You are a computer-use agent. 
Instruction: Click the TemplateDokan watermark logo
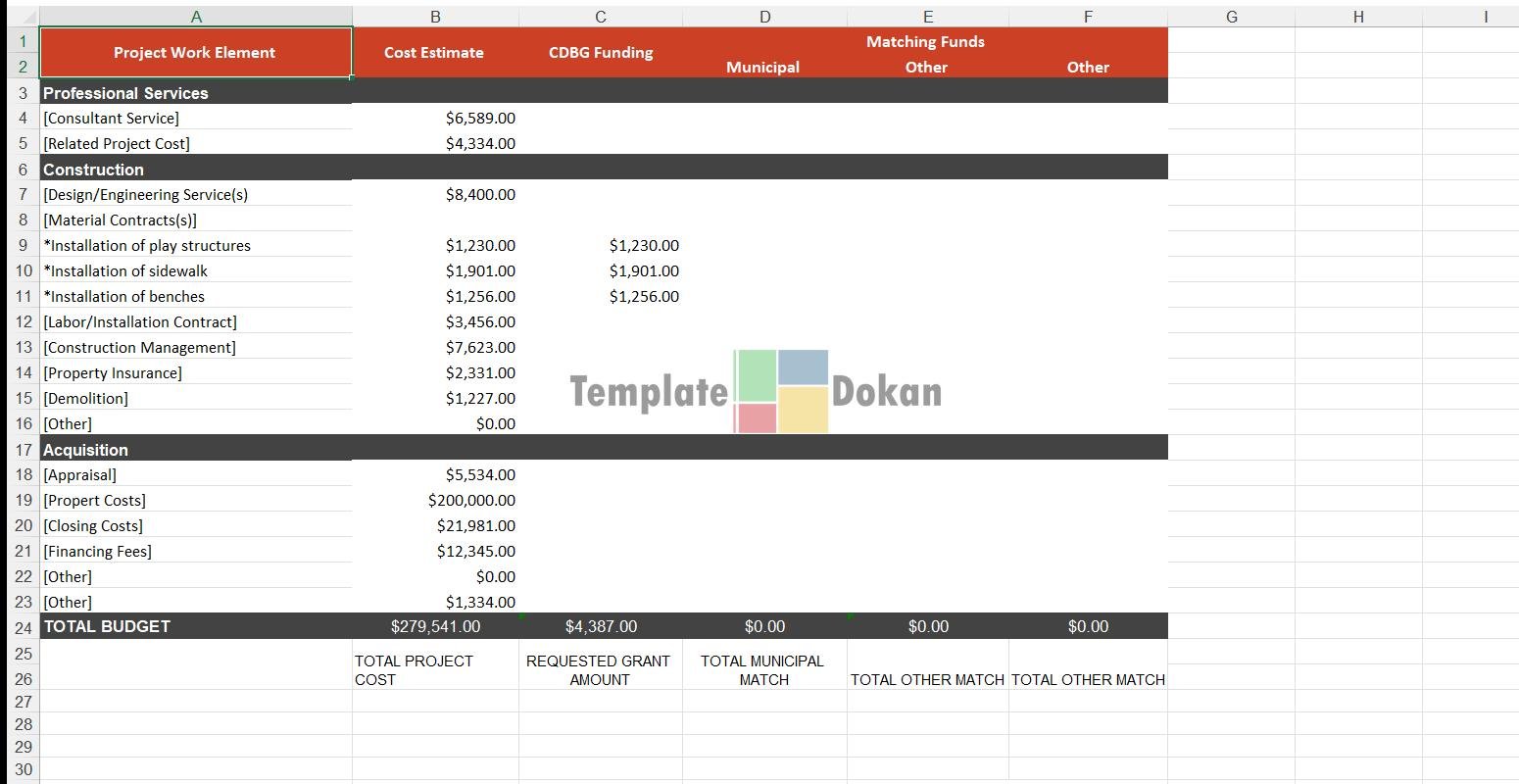coord(756,392)
